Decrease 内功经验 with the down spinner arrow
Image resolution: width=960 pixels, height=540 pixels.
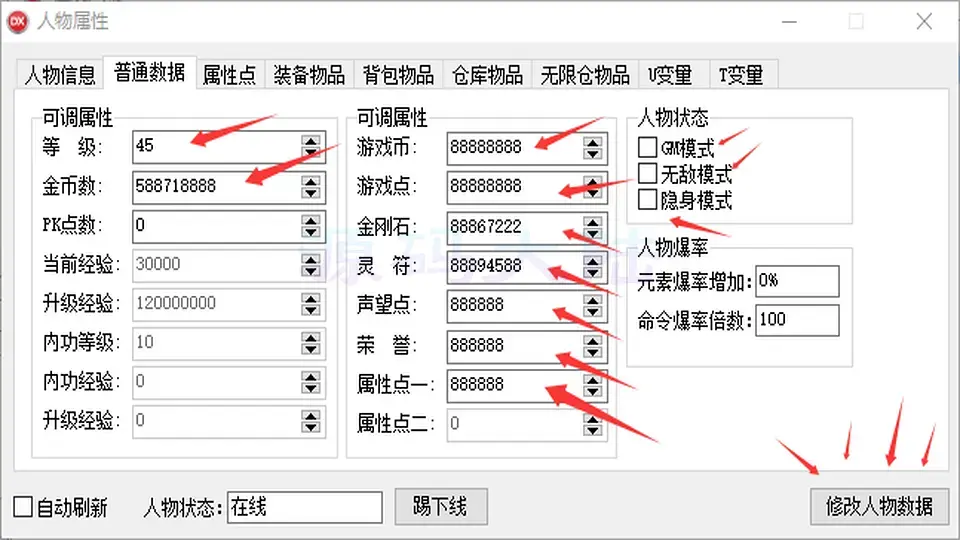pos(311,389)
